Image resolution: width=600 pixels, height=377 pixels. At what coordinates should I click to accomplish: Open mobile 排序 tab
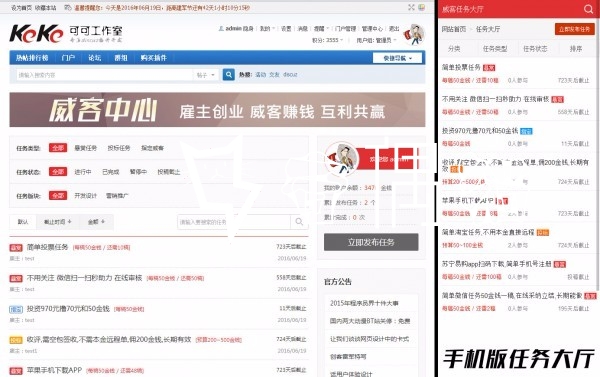point(576,49)
